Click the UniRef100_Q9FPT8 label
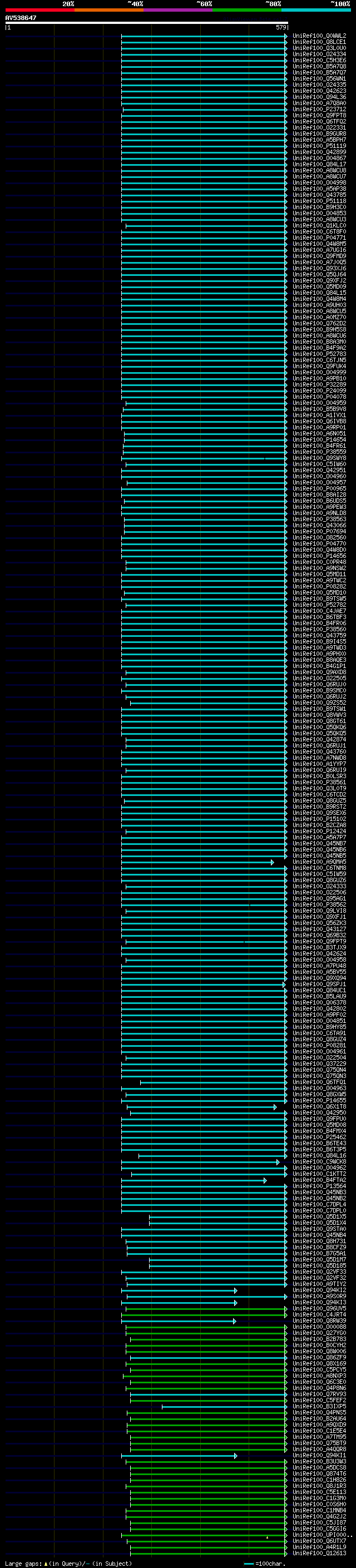This screenshot has width=356, height=1568. [319, 116]
